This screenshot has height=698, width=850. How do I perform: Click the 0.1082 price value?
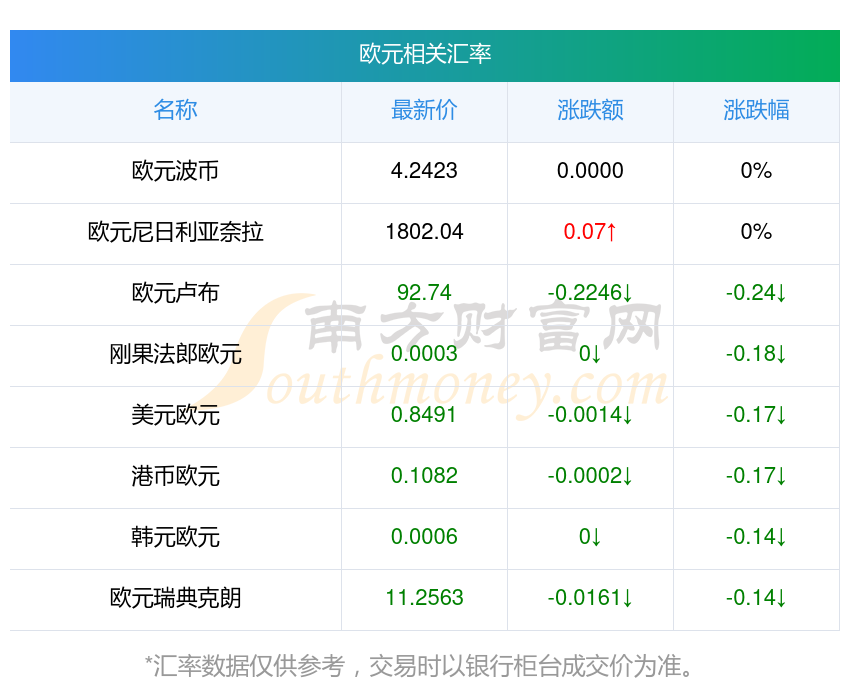pyautogui.click(x=424, y=476)
